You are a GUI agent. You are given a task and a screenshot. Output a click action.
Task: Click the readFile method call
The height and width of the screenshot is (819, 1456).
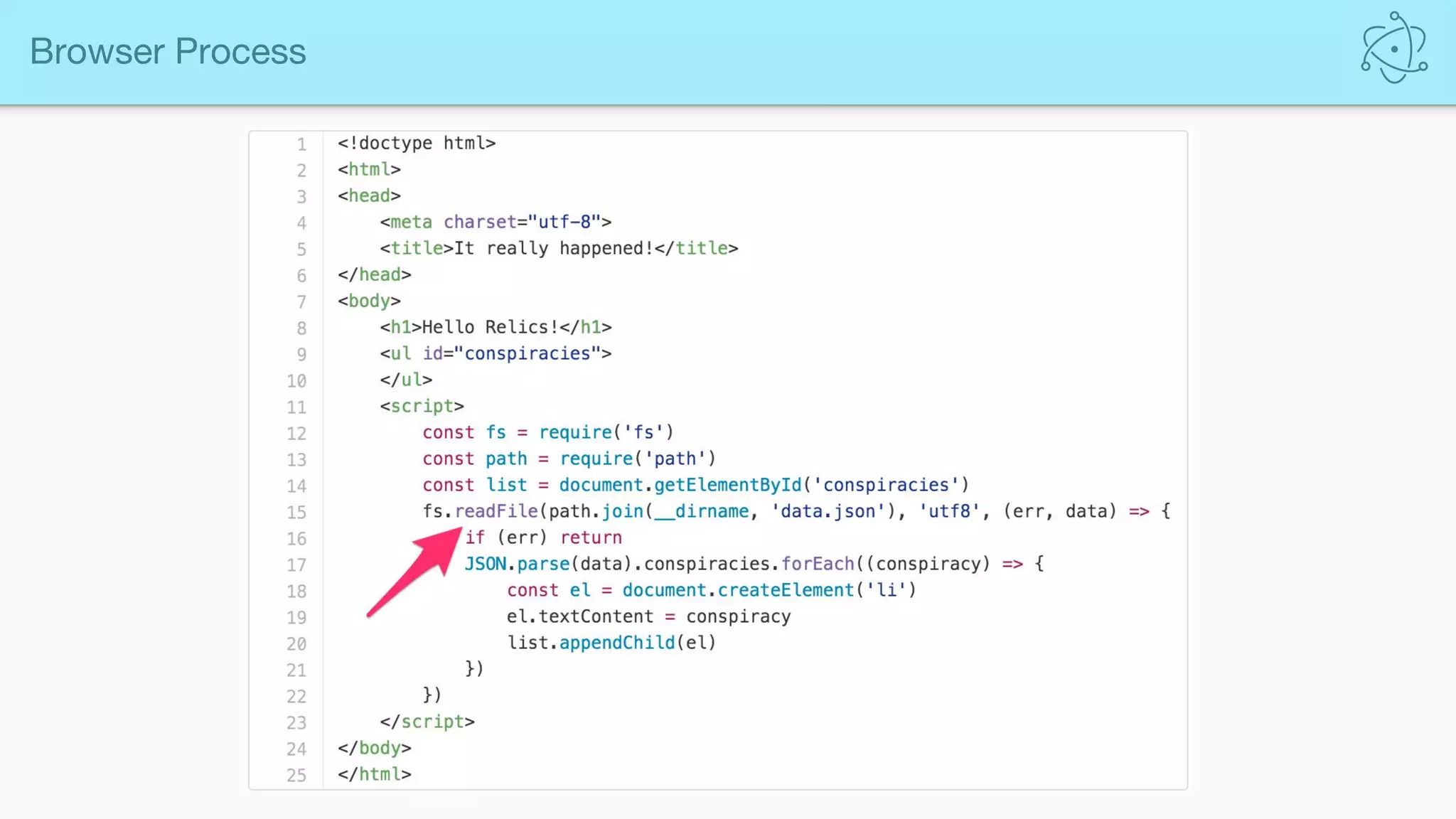click(496, 511)
